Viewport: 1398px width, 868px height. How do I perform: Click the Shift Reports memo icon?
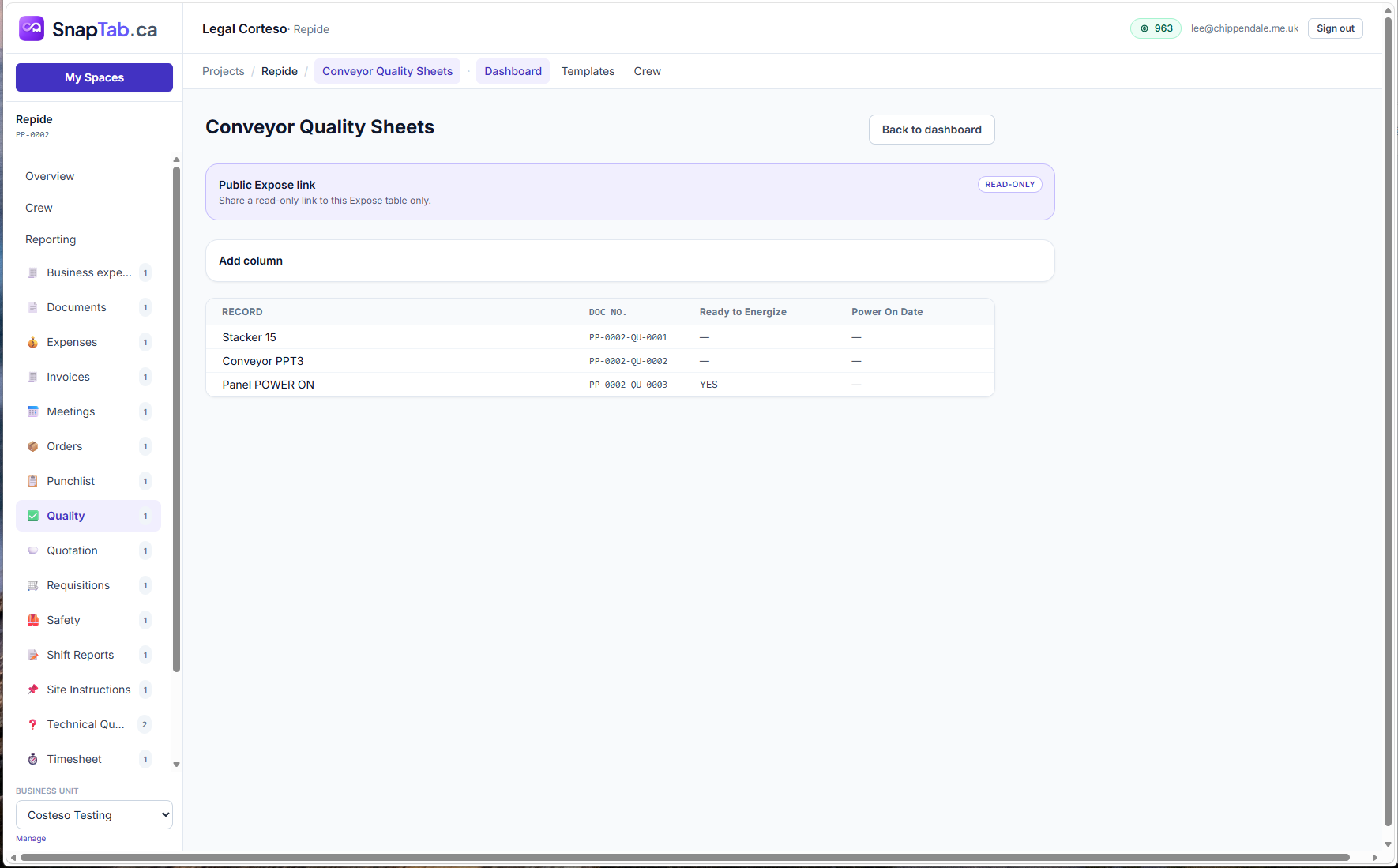32,655
